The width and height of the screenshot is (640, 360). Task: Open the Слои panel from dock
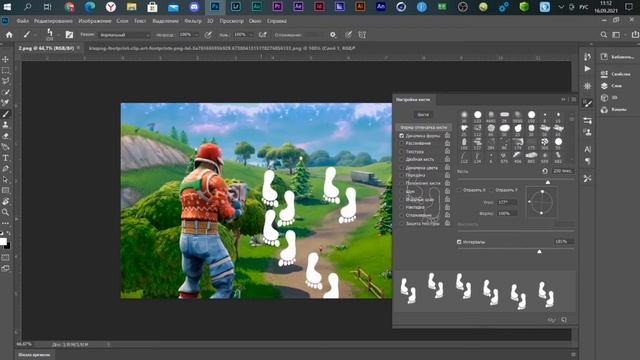tap(612, 86)
